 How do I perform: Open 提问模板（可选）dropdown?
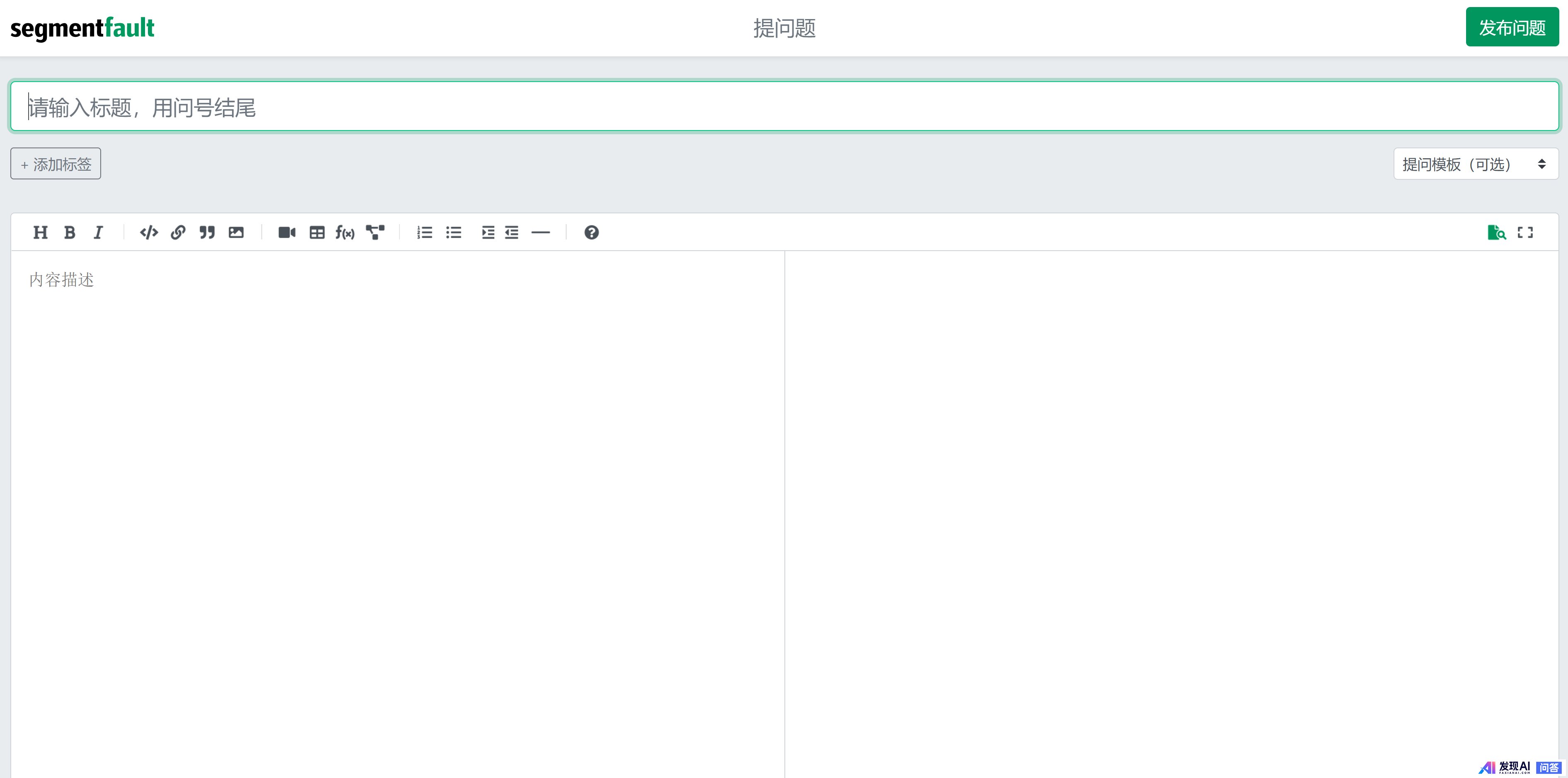click(x=1476, y=164)
